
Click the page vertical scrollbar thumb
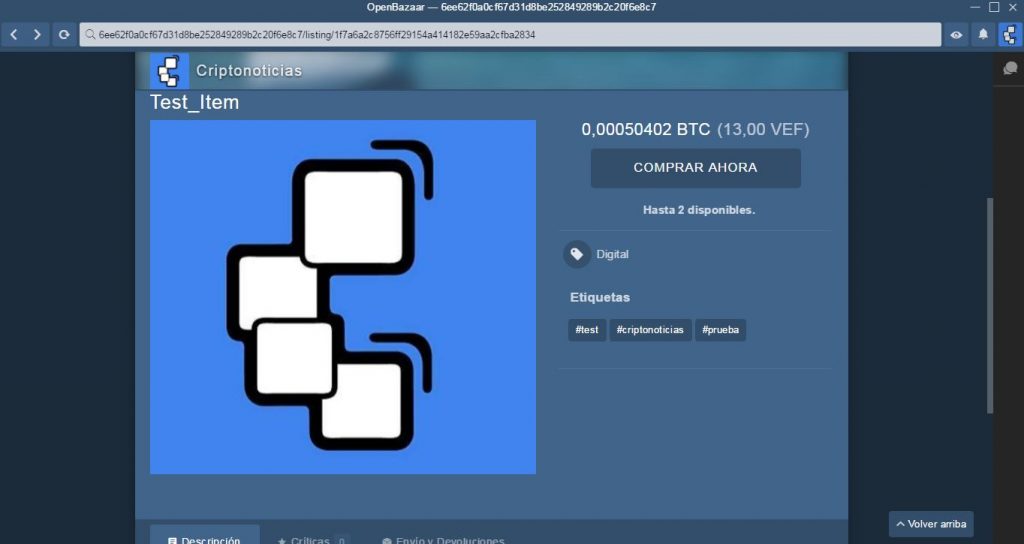[x=990, y=305]
